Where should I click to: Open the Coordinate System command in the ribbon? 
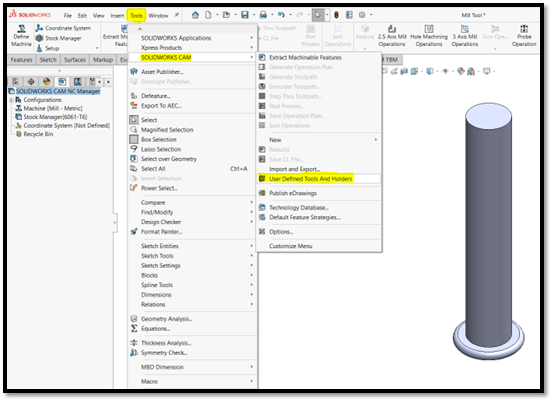[63, 28]
